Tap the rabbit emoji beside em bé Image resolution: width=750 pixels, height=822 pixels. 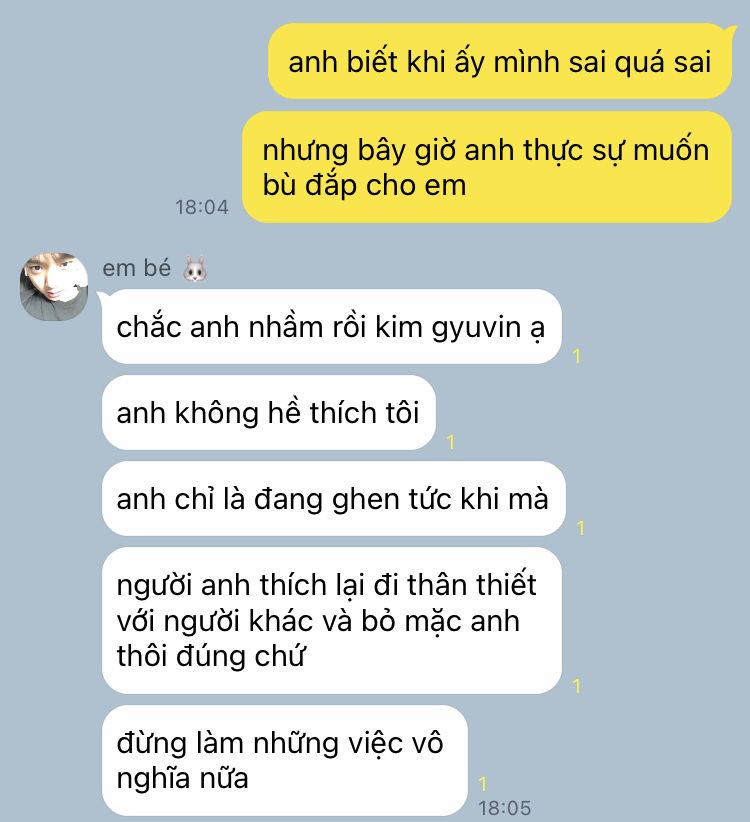click(x=195, y=269)
